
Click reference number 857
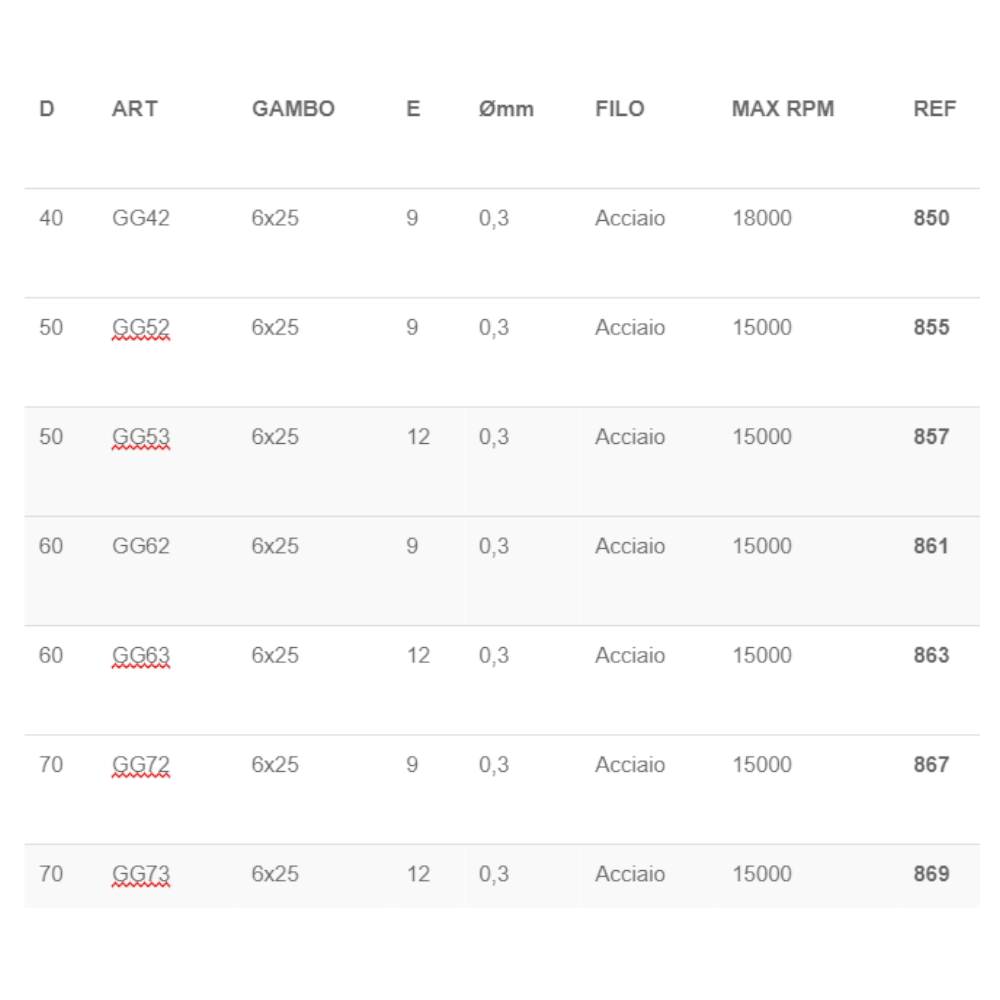coord(931,437)
